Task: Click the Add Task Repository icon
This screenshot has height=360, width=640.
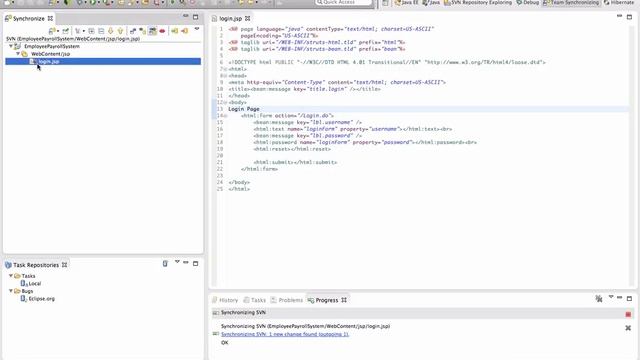Action: click(165, 264)
